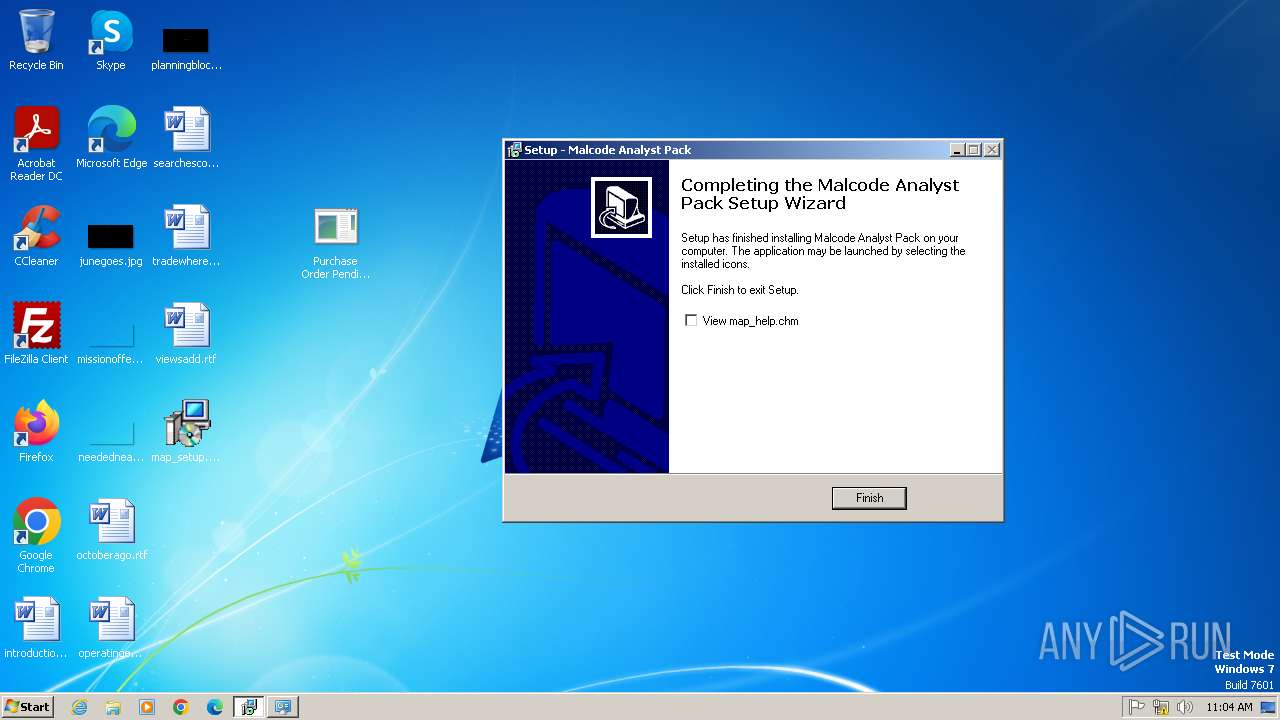The width and height of the screenshot is (1280, 720).
Task: Select the CCleaner desktop shortcut
Action: tap(36, 236)
